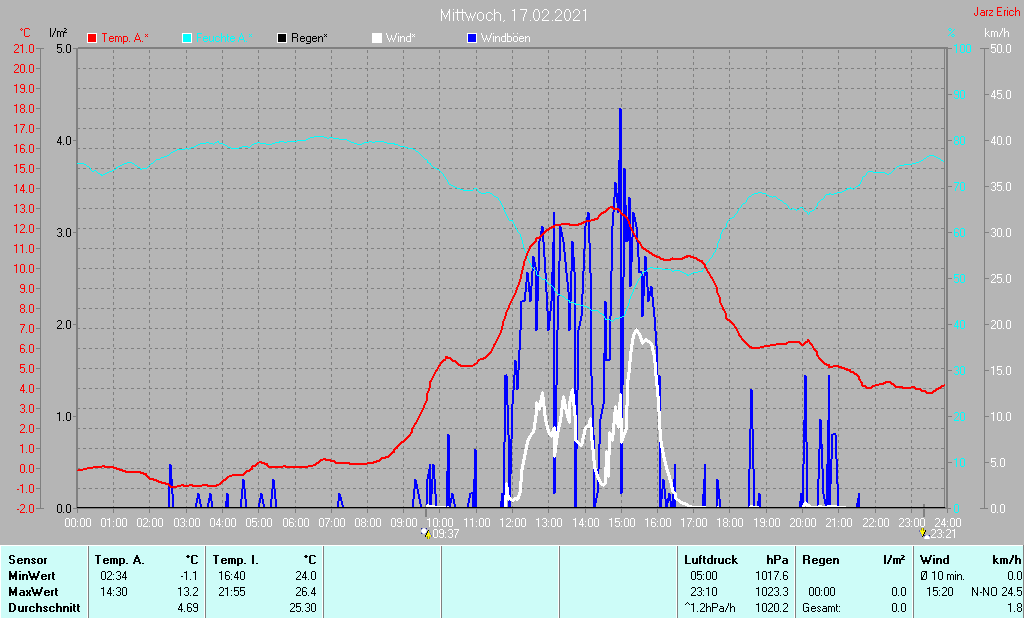This screenshot has height=618, width=1024.
Task: Click the '24:00' x-axis time label
Action: (x=948, y=523)
